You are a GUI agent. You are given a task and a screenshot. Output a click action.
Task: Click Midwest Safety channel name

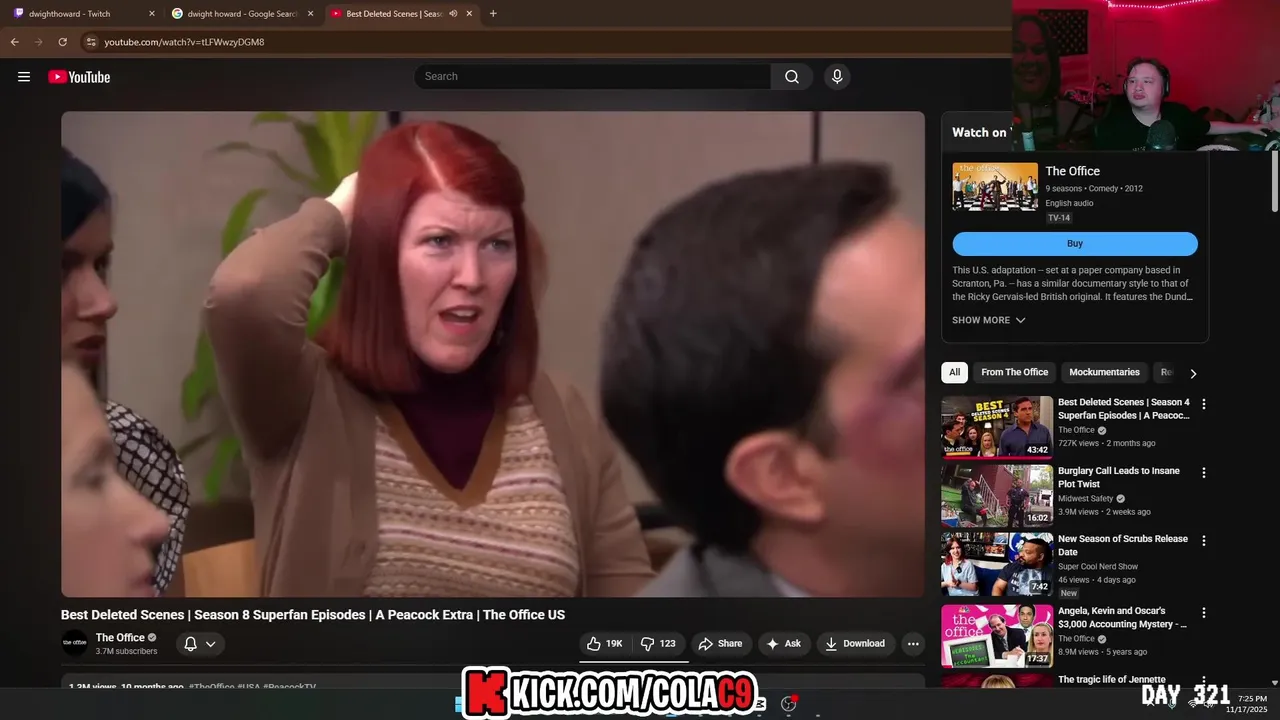(1085, 498)
